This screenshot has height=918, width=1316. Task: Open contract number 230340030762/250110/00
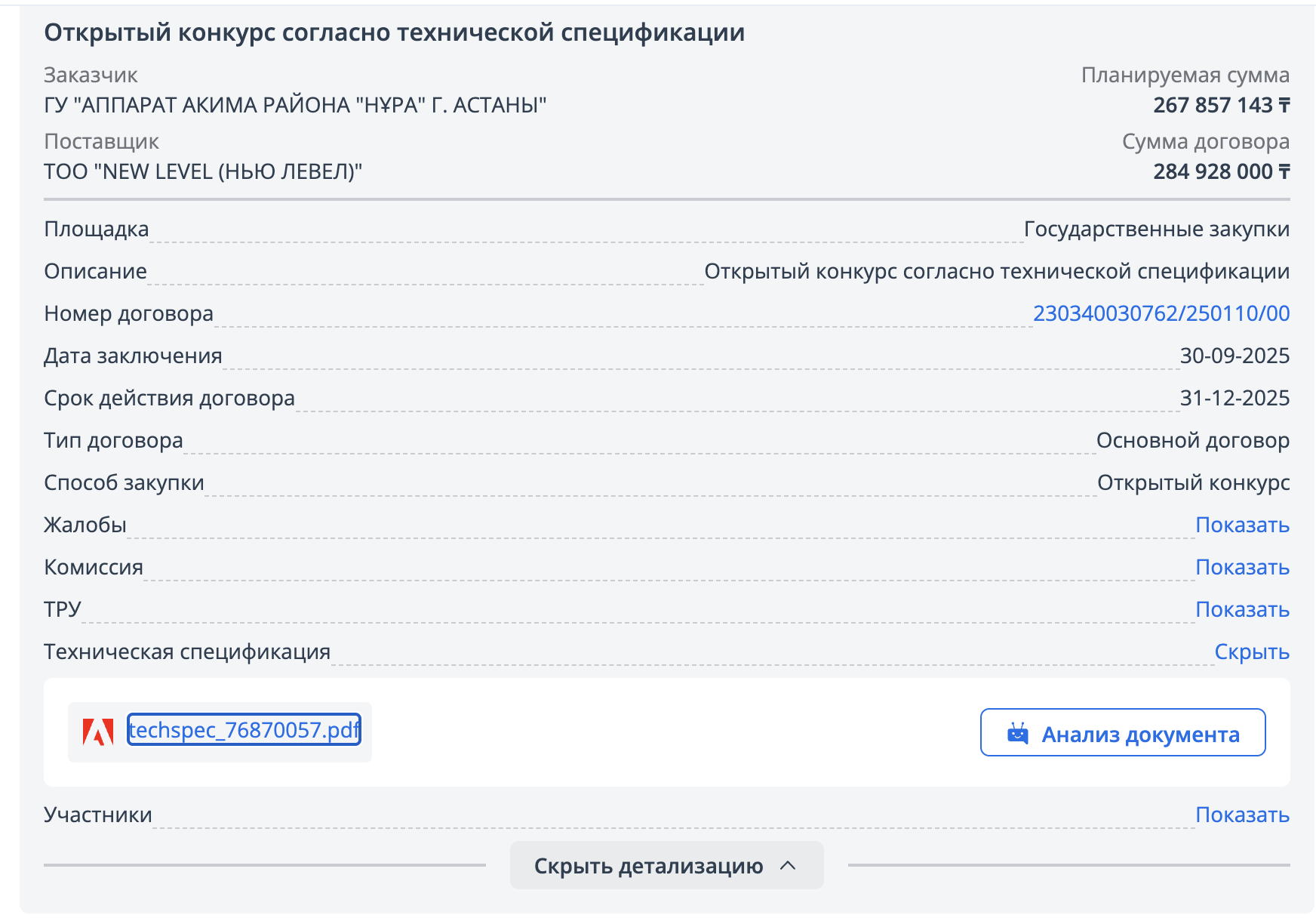click(x=1161, y=313)
